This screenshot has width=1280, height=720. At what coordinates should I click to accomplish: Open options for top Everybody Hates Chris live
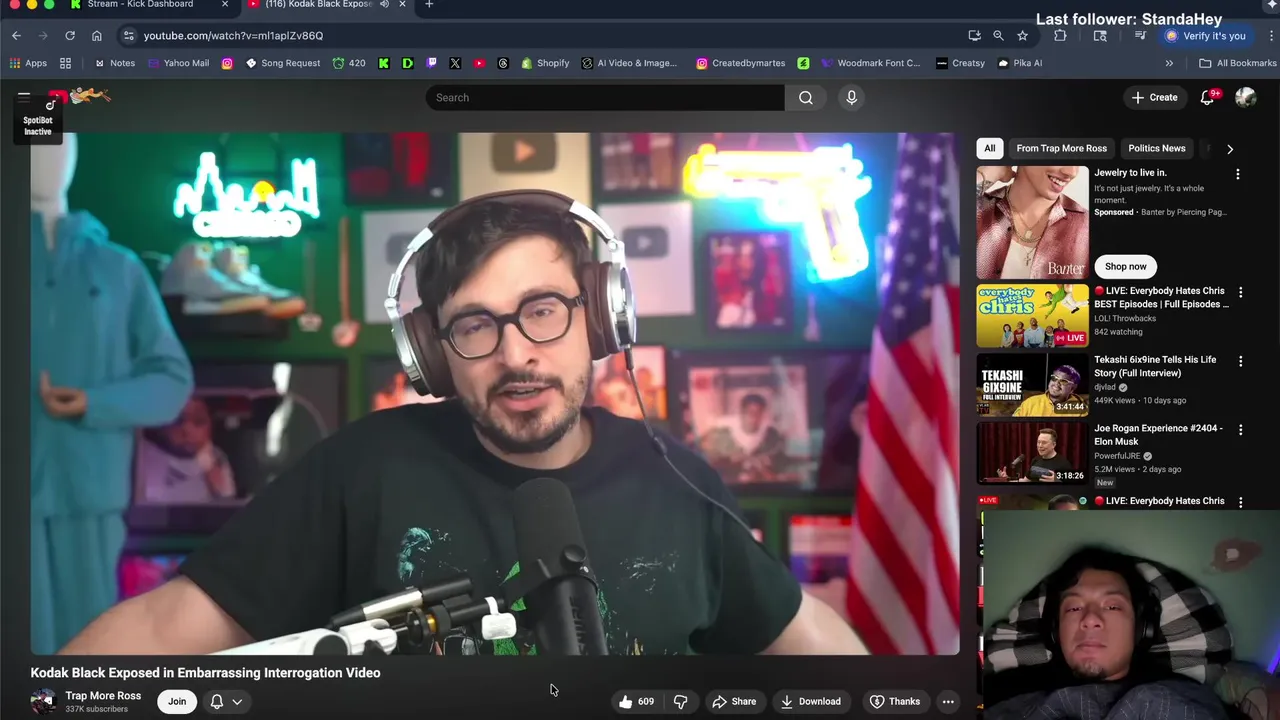tap(1241, 292)
